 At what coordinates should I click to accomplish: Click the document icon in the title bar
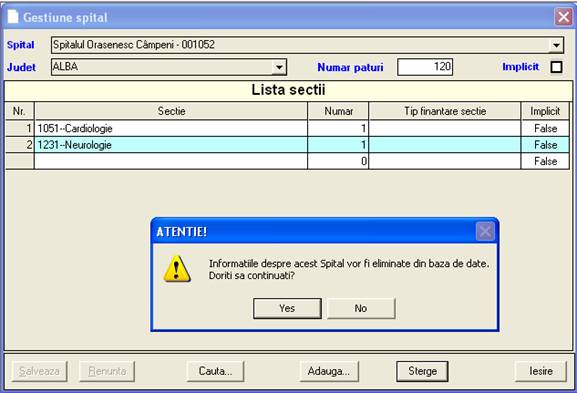coord(13,17)
